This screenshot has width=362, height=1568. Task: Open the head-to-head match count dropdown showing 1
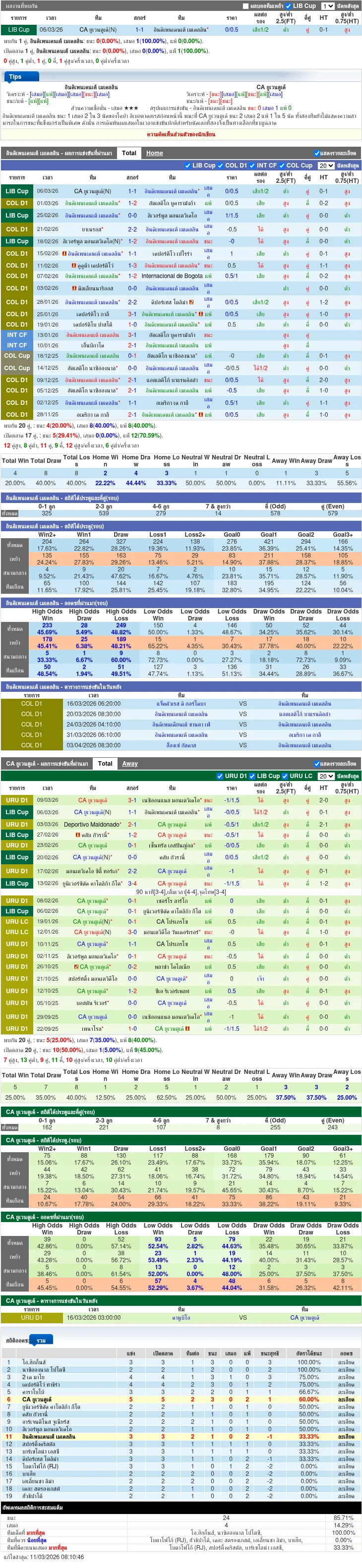pyautogui.click(x=327, y=6)
